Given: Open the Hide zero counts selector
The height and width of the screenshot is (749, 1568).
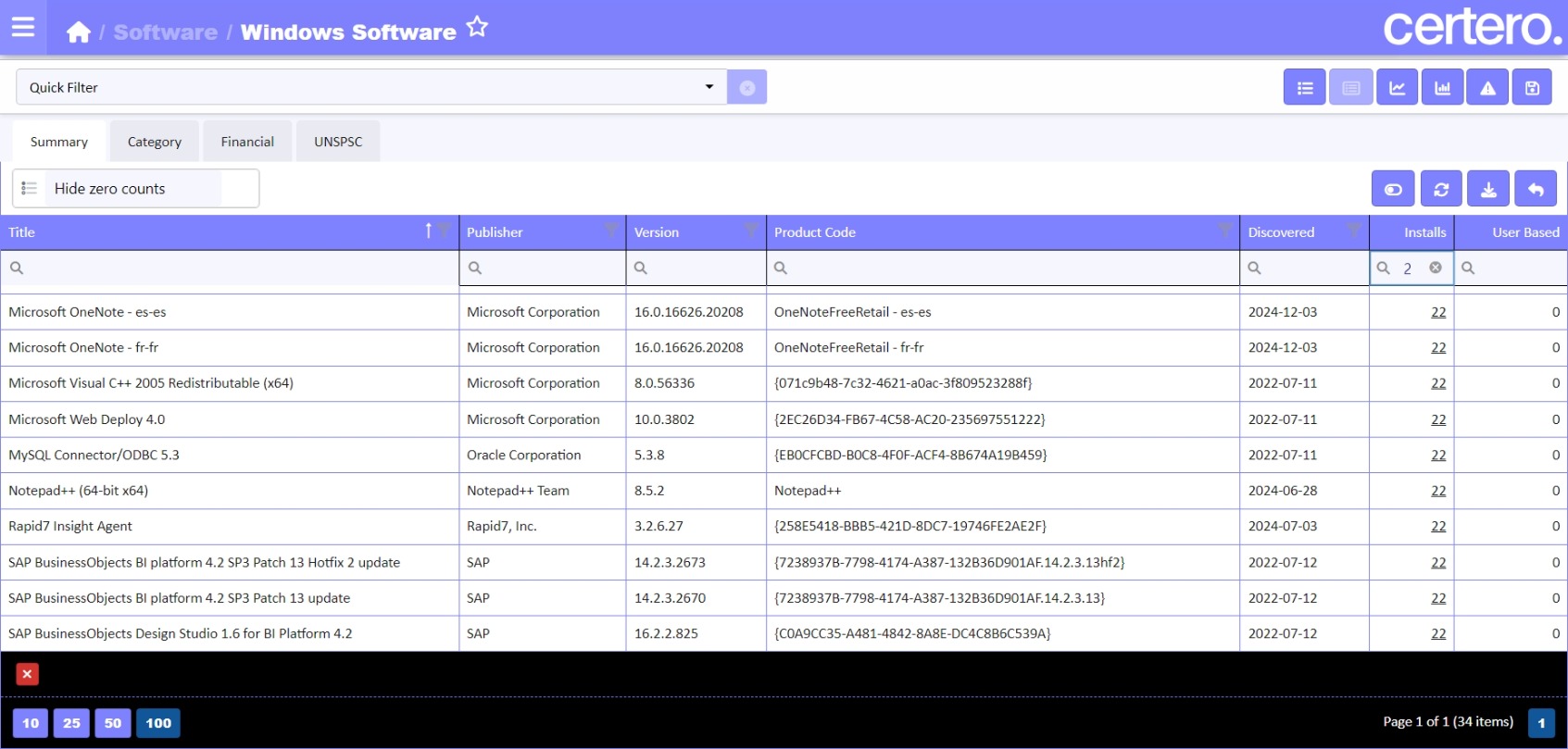Looking at the screenshot, I should pyautogui.click(x=137, y=188).
